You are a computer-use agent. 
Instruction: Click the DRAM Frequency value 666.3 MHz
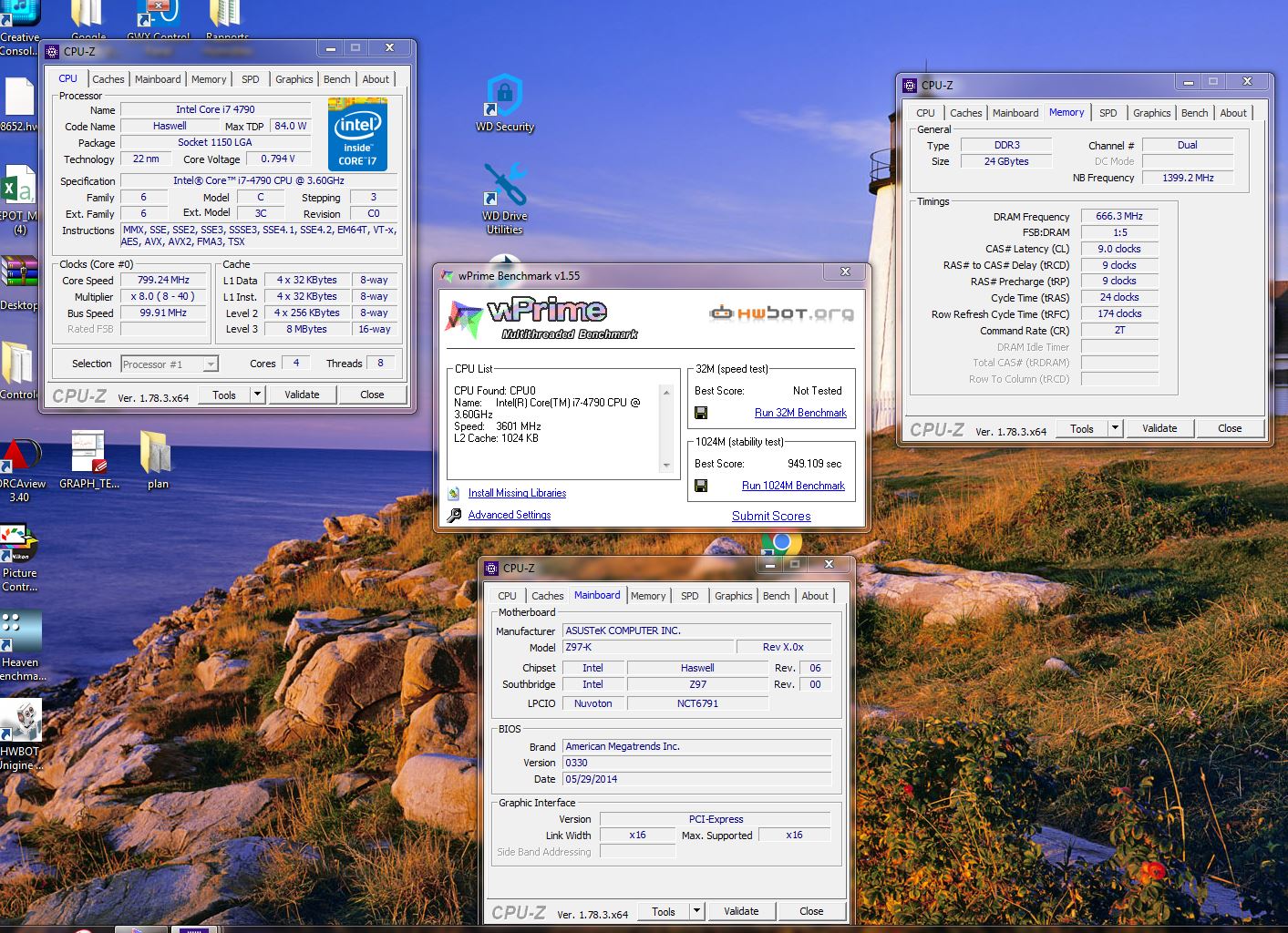click(x=1119, y=217)
